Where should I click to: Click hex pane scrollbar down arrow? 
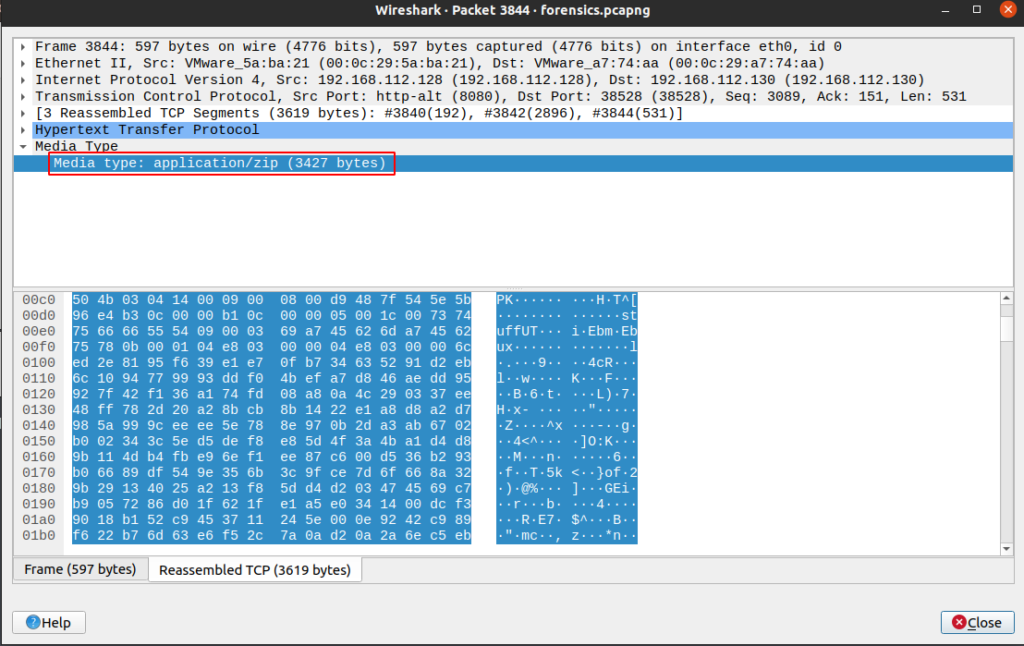tap(1006, 549)
